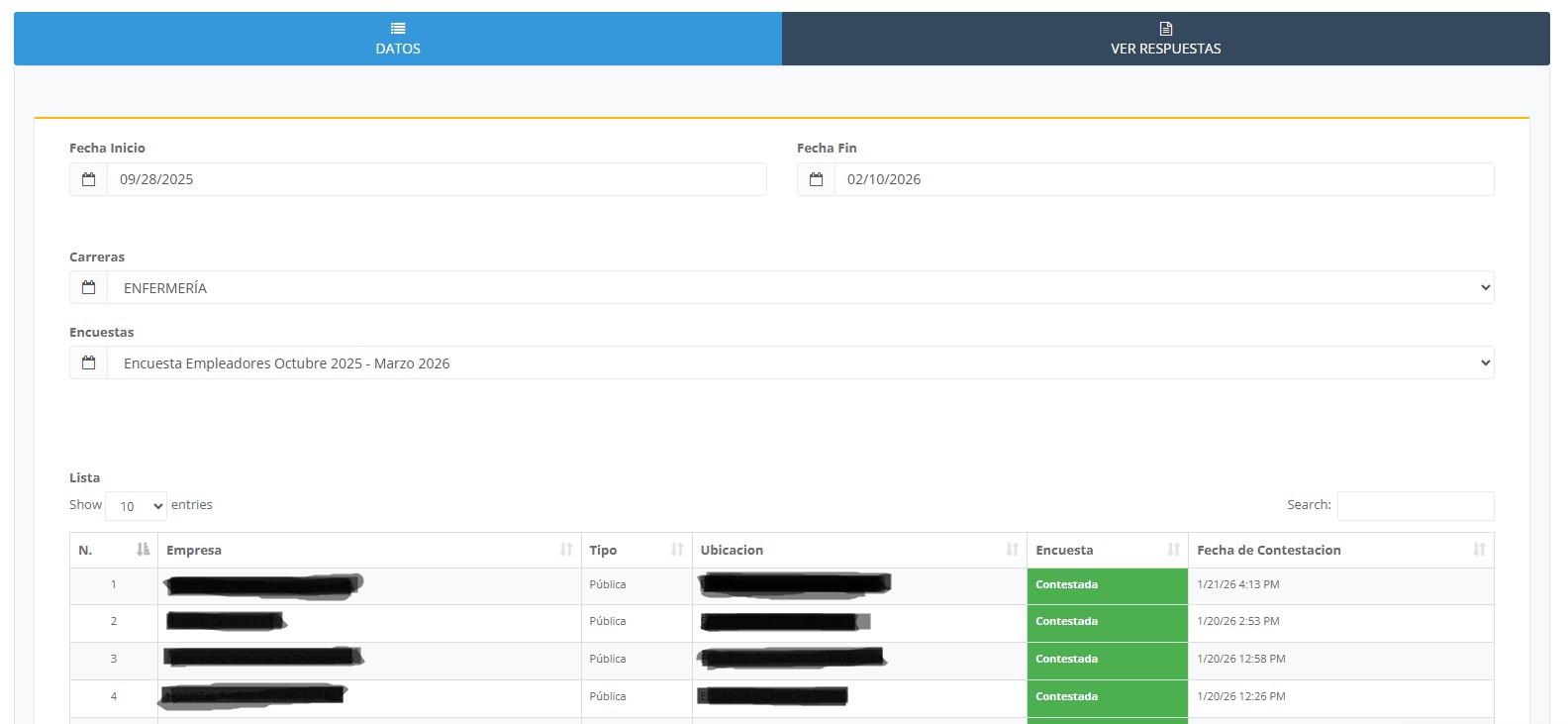The image size is (1568, 724).
Task: Sort table by Fecha de Contestacion column
Action: pos(1341,550)
